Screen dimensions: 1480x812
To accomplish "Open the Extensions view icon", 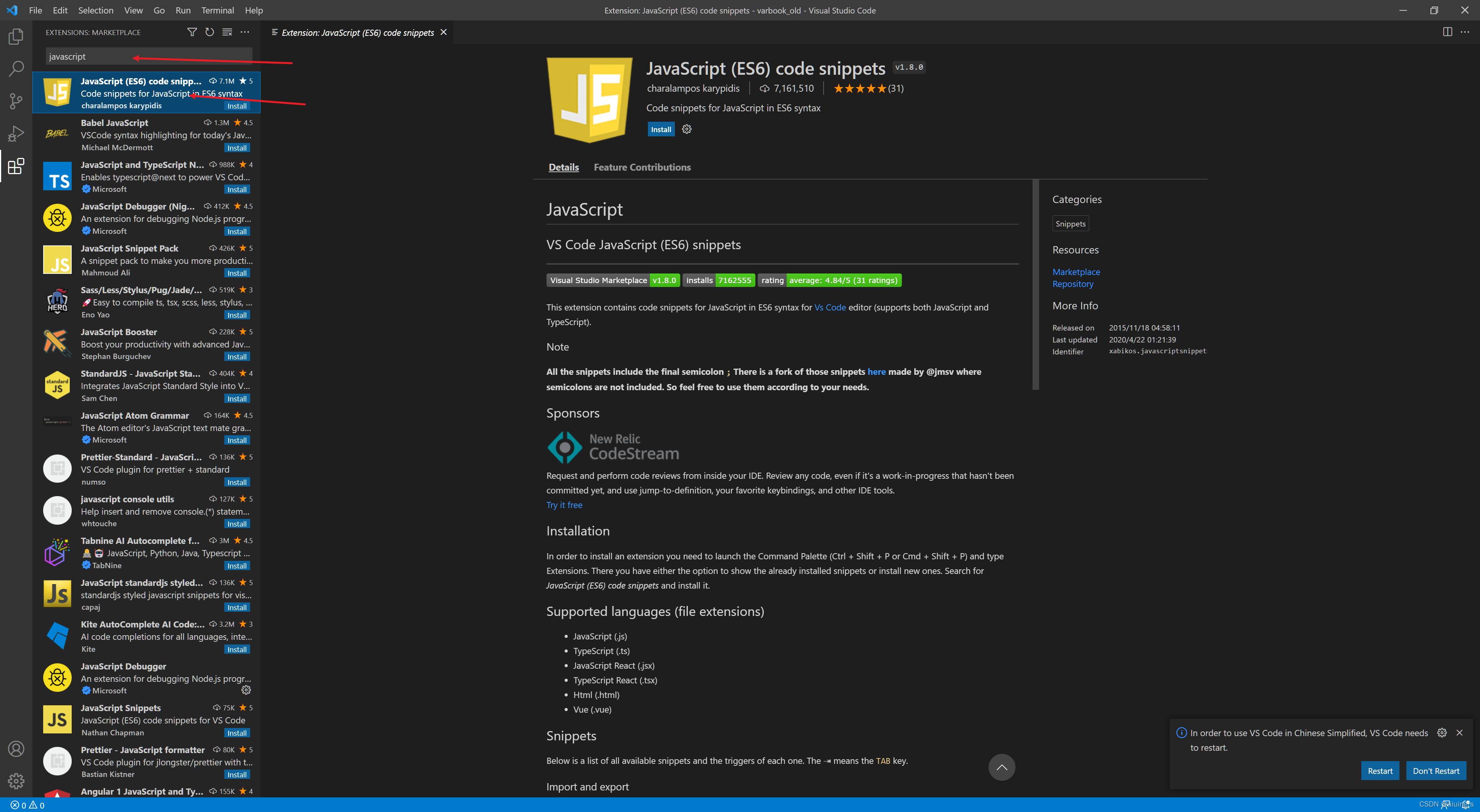I will [16, 166].
